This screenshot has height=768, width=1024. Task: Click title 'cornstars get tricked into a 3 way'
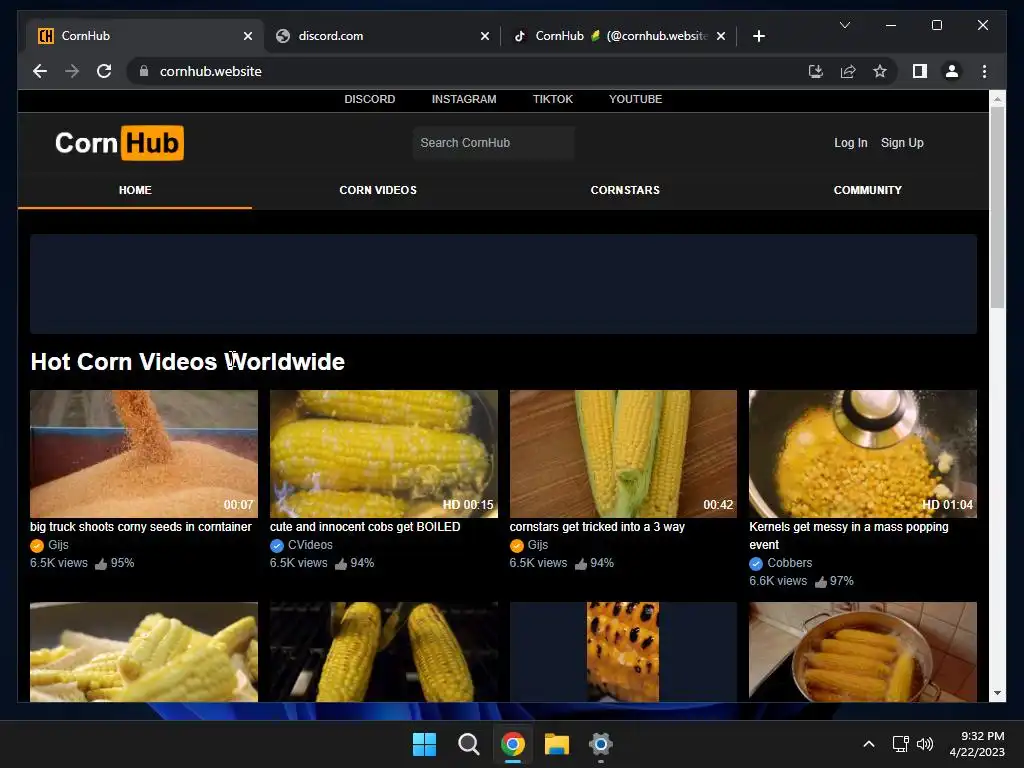click(597, 527)
